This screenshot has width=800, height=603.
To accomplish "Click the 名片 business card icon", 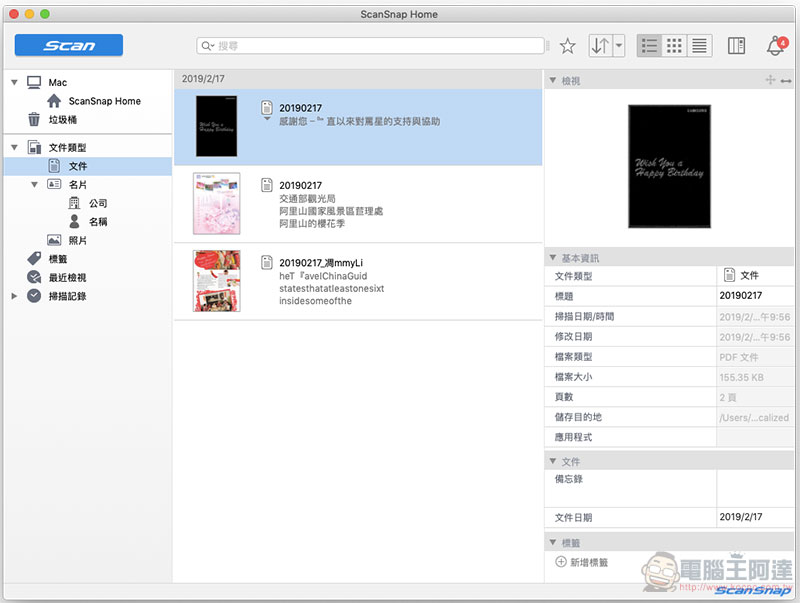I will pyautogui.click(x=54, y=184).
